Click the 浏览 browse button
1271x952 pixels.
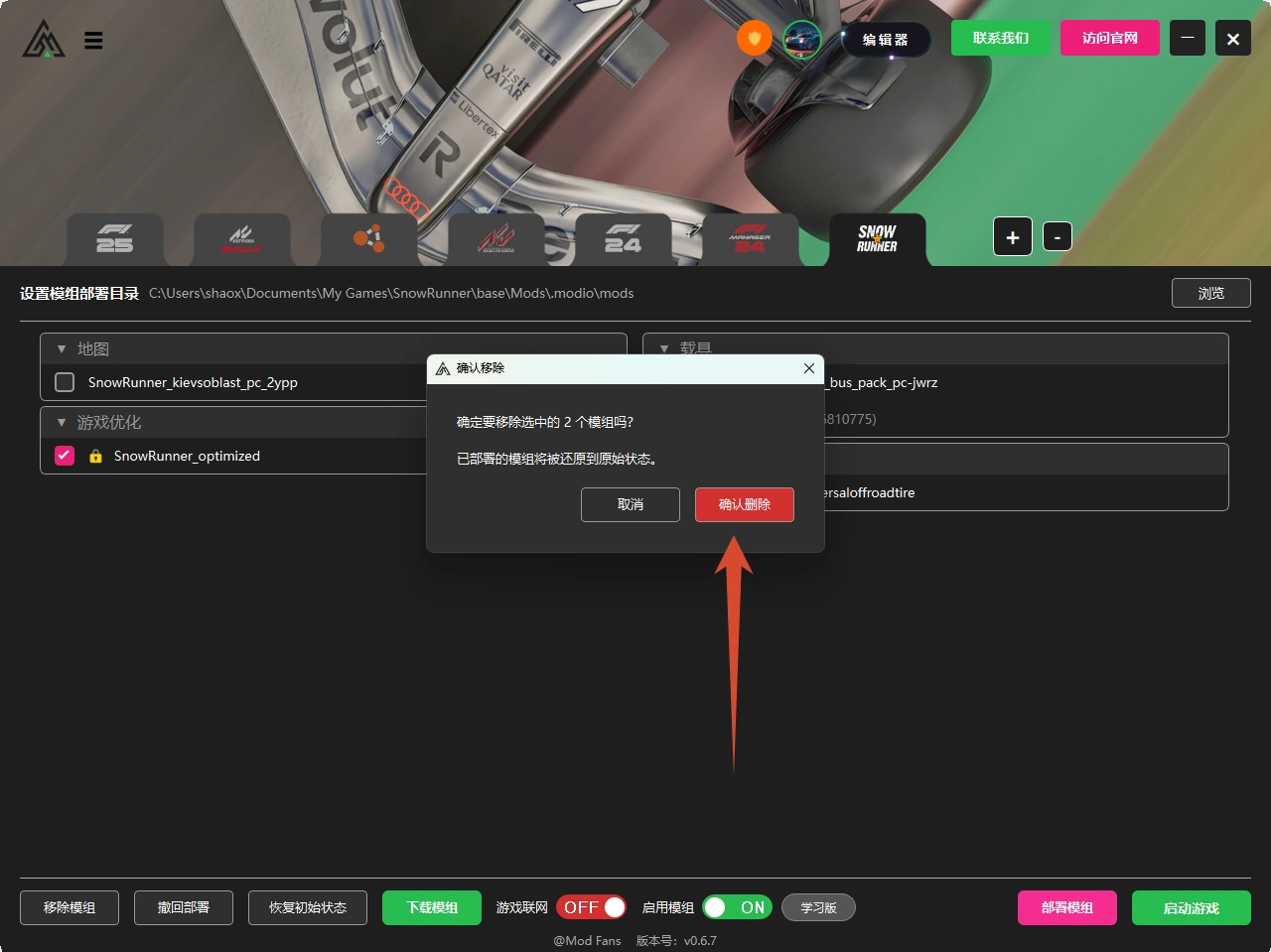[x=1211, y=293]
